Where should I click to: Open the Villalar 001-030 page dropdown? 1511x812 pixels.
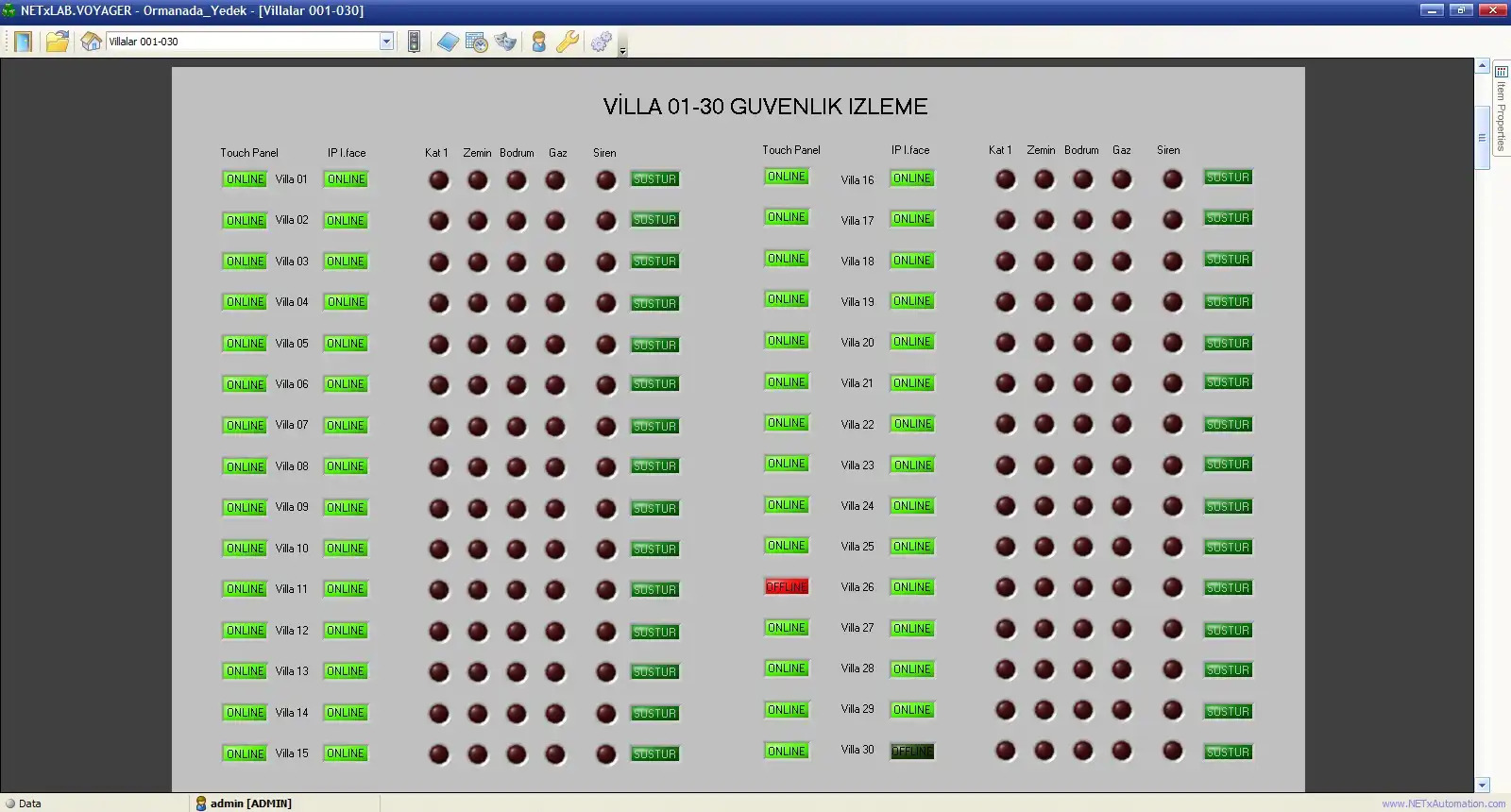pos(386,42)
